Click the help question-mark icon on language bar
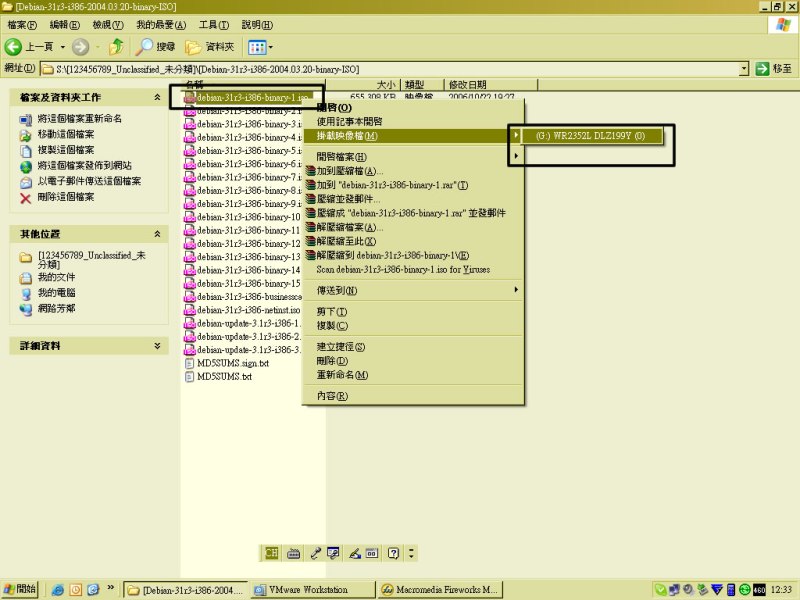 click(x=393, y=553)
